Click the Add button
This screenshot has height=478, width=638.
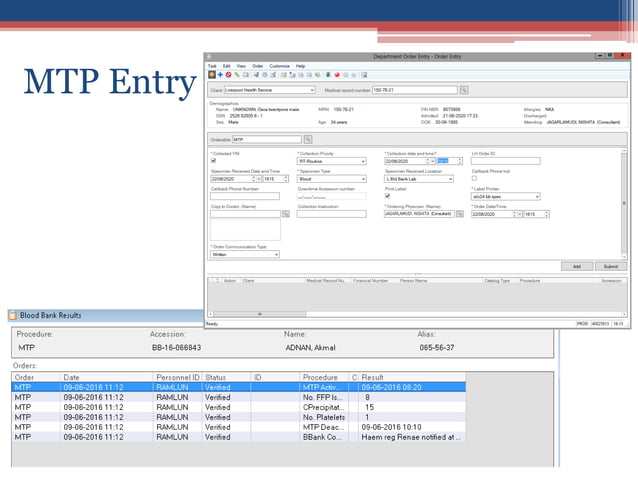[576, 266]
